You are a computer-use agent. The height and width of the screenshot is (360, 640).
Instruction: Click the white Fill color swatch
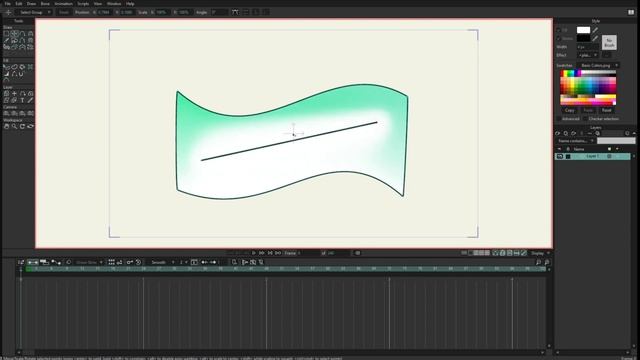583,30
